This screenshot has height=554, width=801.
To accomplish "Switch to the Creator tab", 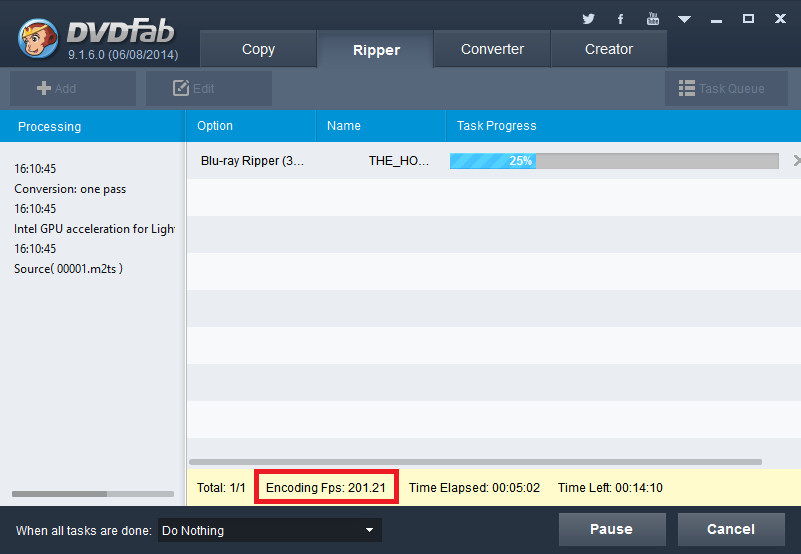I will click(608, 49).
